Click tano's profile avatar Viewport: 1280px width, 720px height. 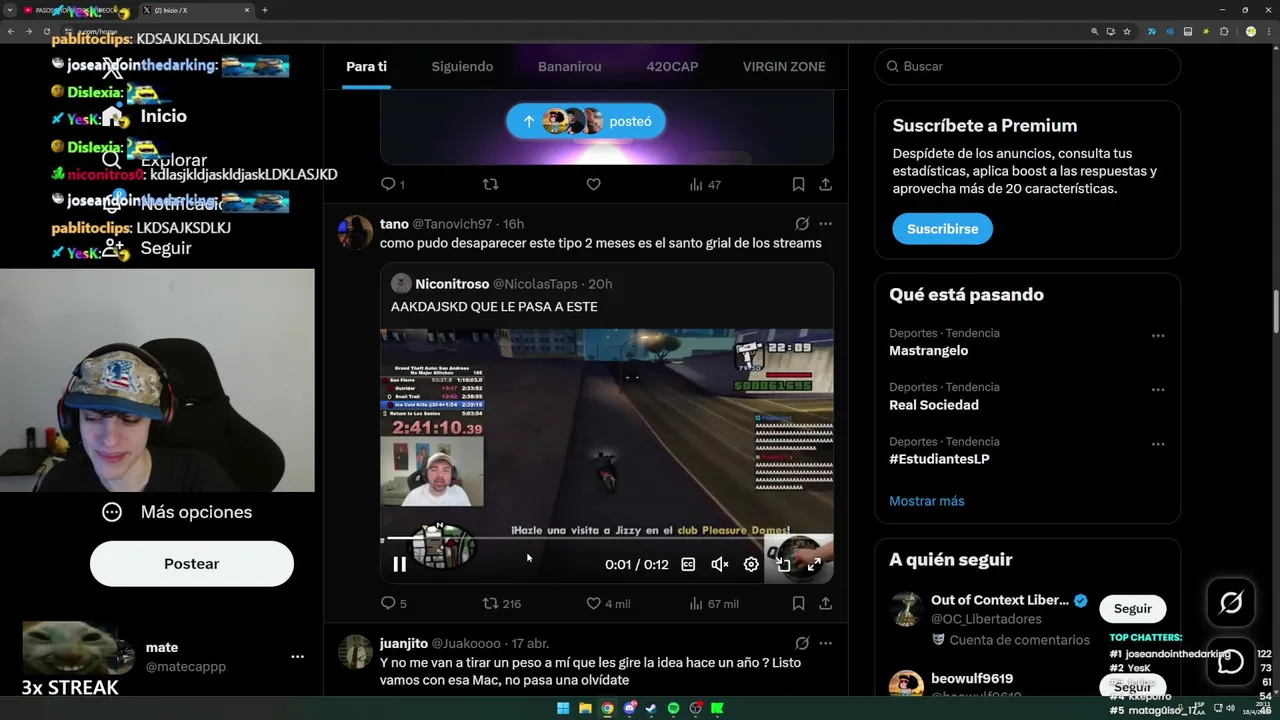coord(355,233)
